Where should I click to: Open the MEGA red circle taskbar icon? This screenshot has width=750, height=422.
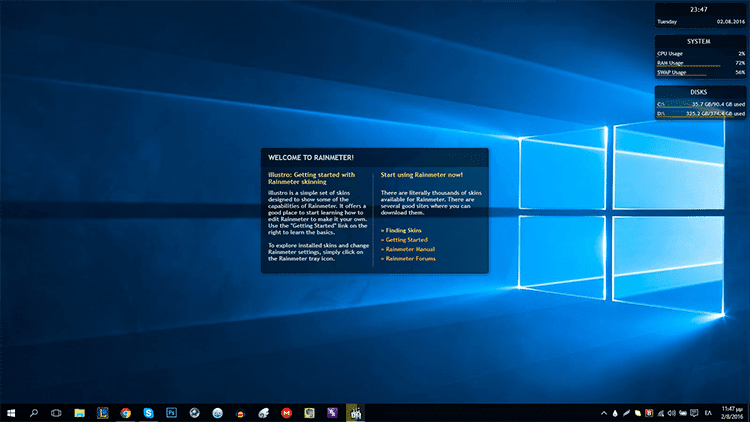(x=286, y=413)
